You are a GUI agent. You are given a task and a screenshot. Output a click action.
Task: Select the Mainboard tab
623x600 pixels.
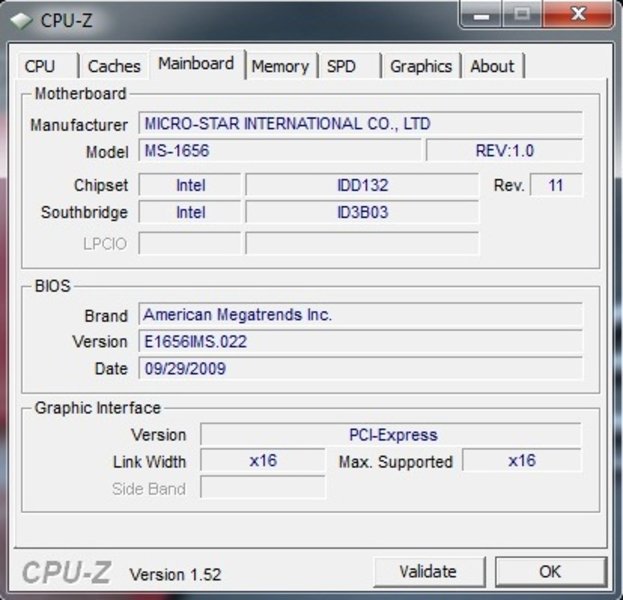click(x=197, y=64)
